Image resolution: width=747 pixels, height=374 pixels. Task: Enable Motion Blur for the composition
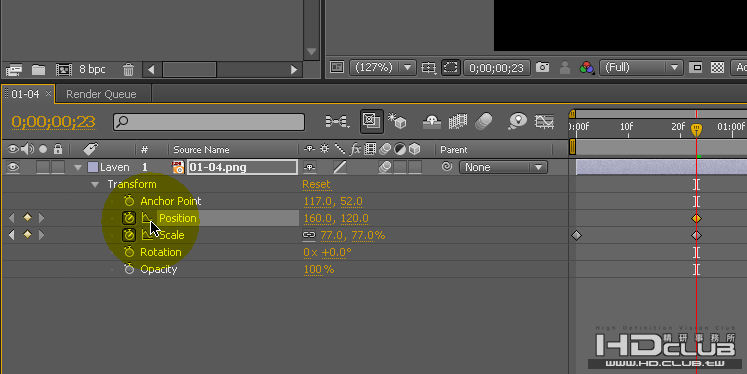[484, 121]
